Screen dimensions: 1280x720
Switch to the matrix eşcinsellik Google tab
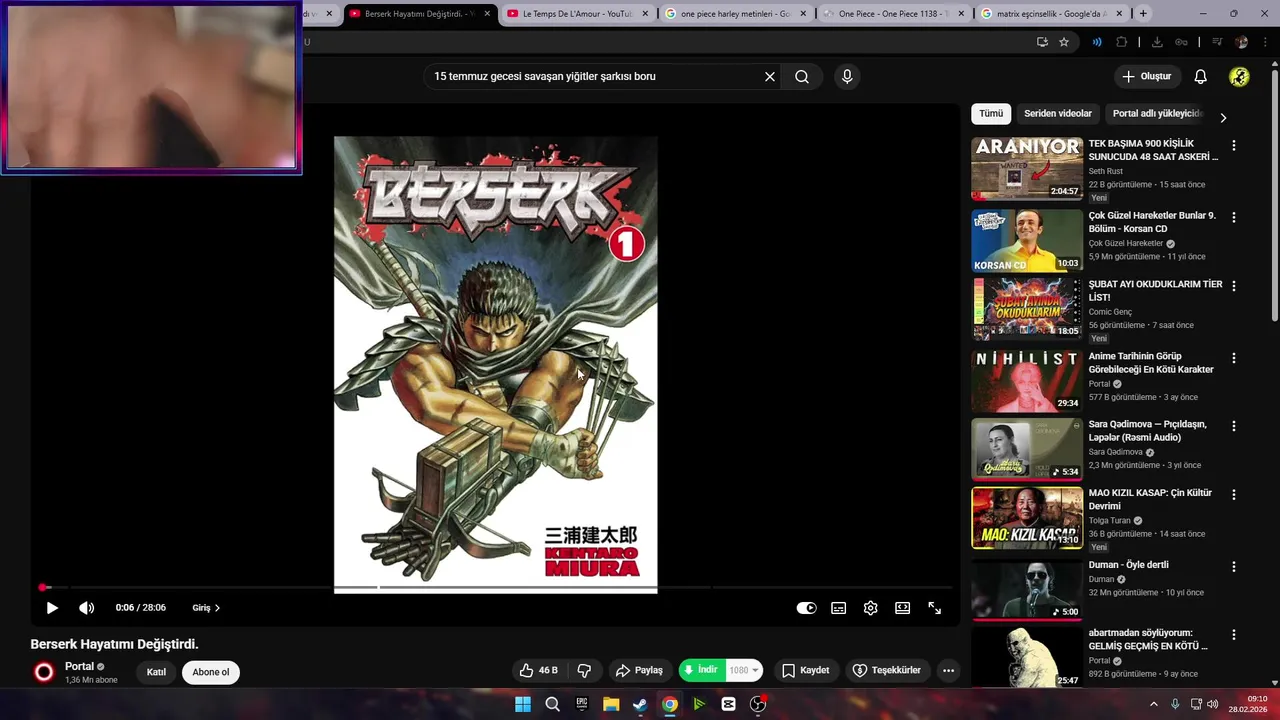pyautogui.click(x=1052, y=14)
